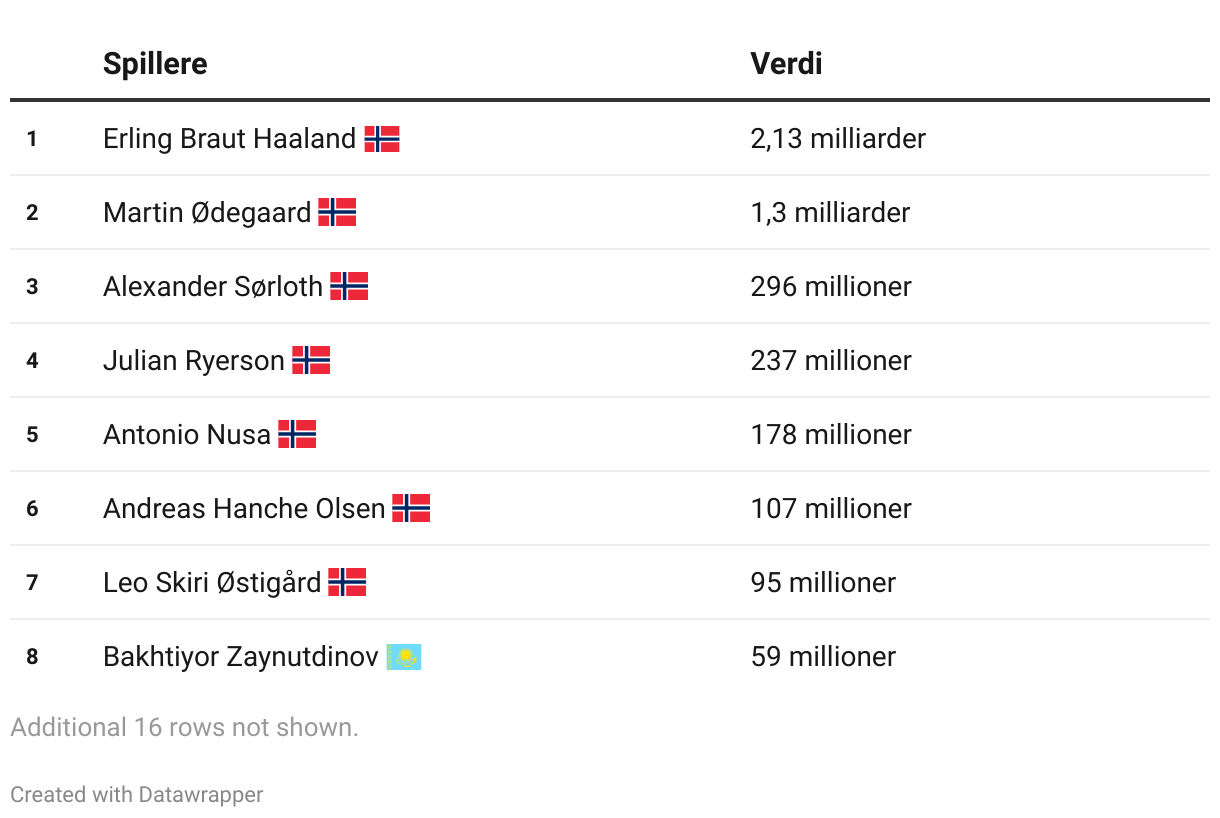1220x818 pixels.
Task: Click the 1,3 milliarder value cell
Action: [x=830, y=213]
